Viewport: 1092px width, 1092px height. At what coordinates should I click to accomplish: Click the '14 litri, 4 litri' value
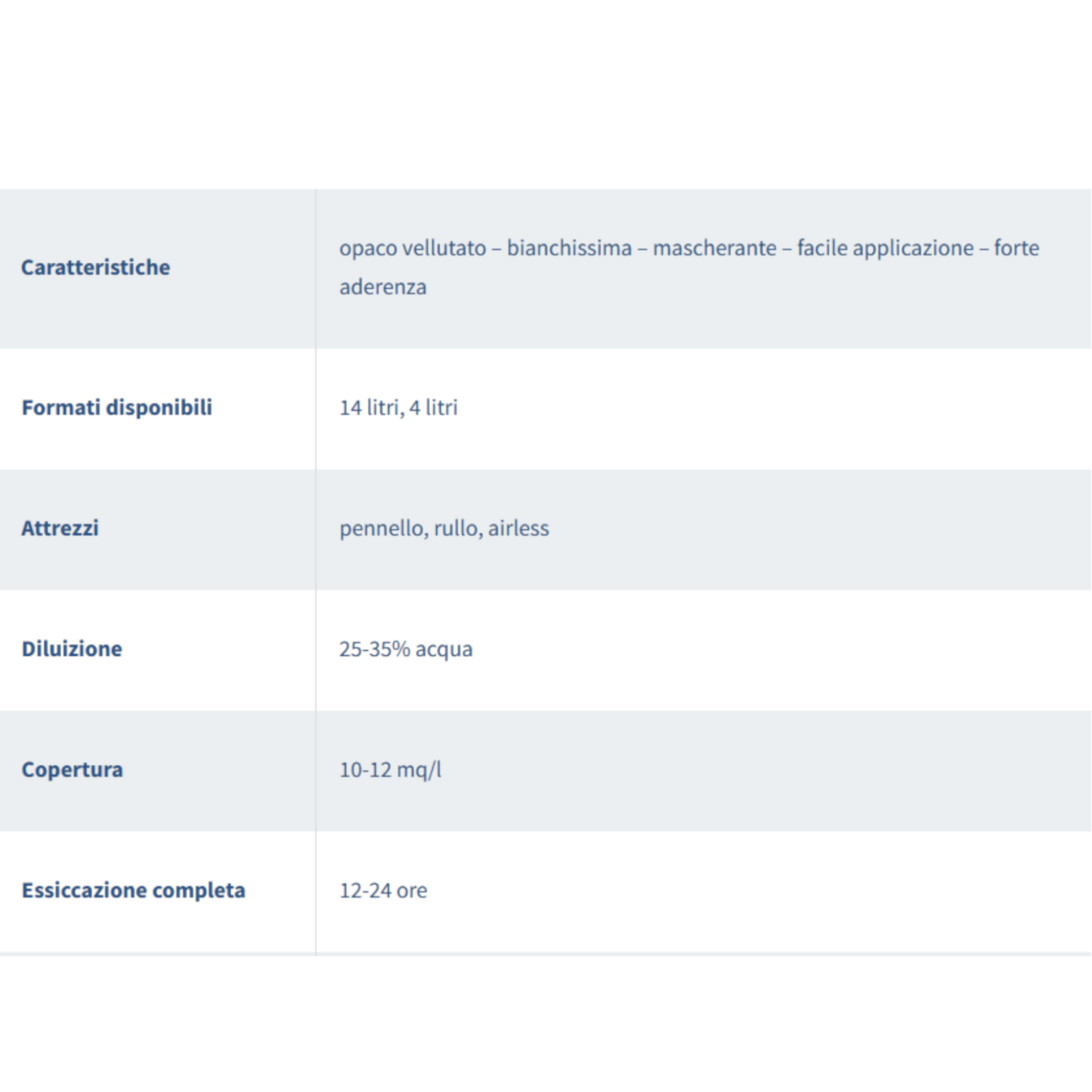tap(398, 408)
